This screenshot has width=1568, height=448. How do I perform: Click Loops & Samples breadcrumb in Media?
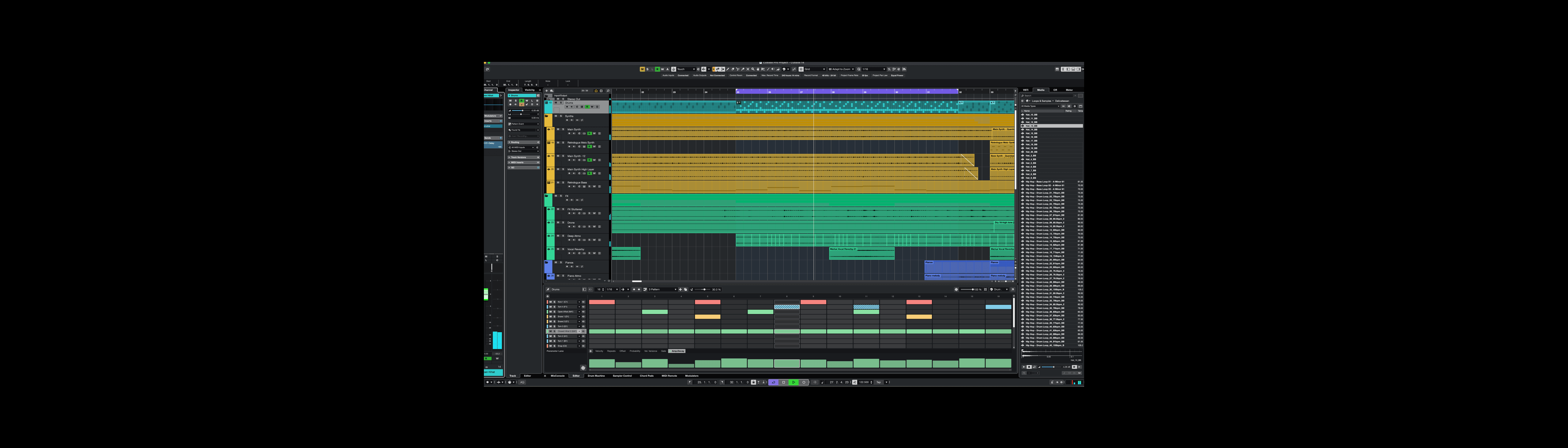click(1042, 101)
